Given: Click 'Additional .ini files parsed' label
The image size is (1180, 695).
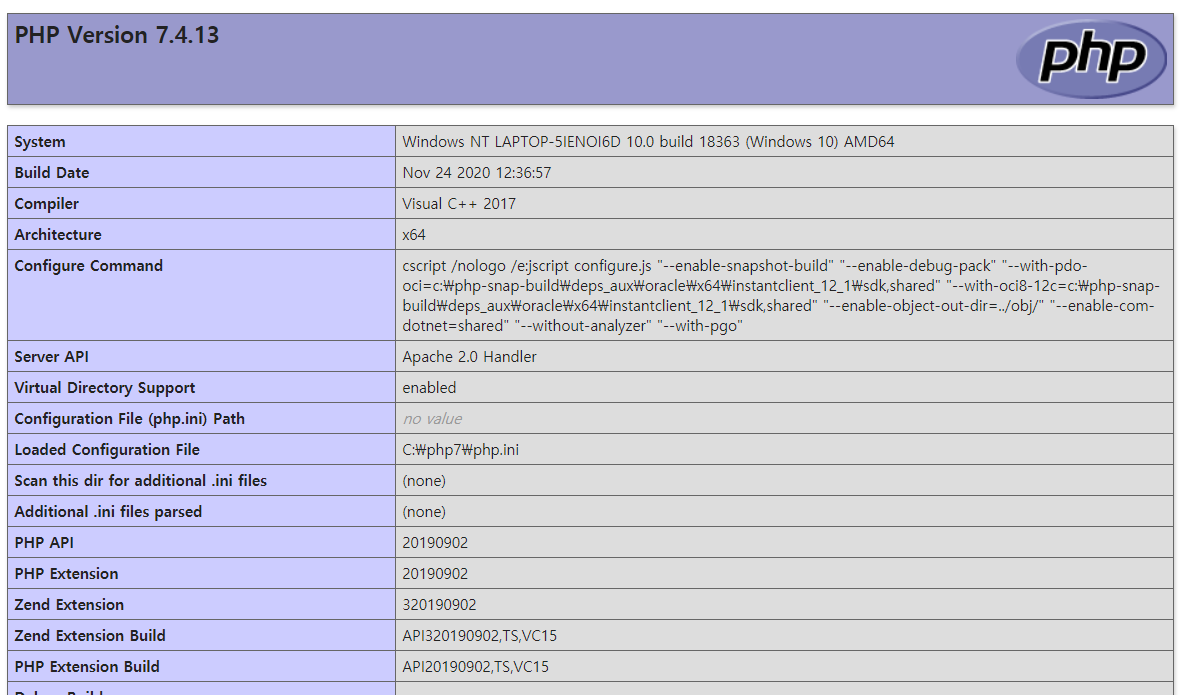Looking at the screenshot, I should [x=108, y=511].
